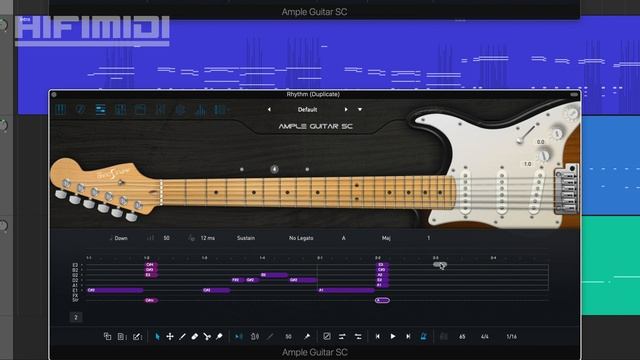The width and height of the screenshot is (640, 360).
Task: Open the second top-bar panel icon
Action: [x=80, y=109]
